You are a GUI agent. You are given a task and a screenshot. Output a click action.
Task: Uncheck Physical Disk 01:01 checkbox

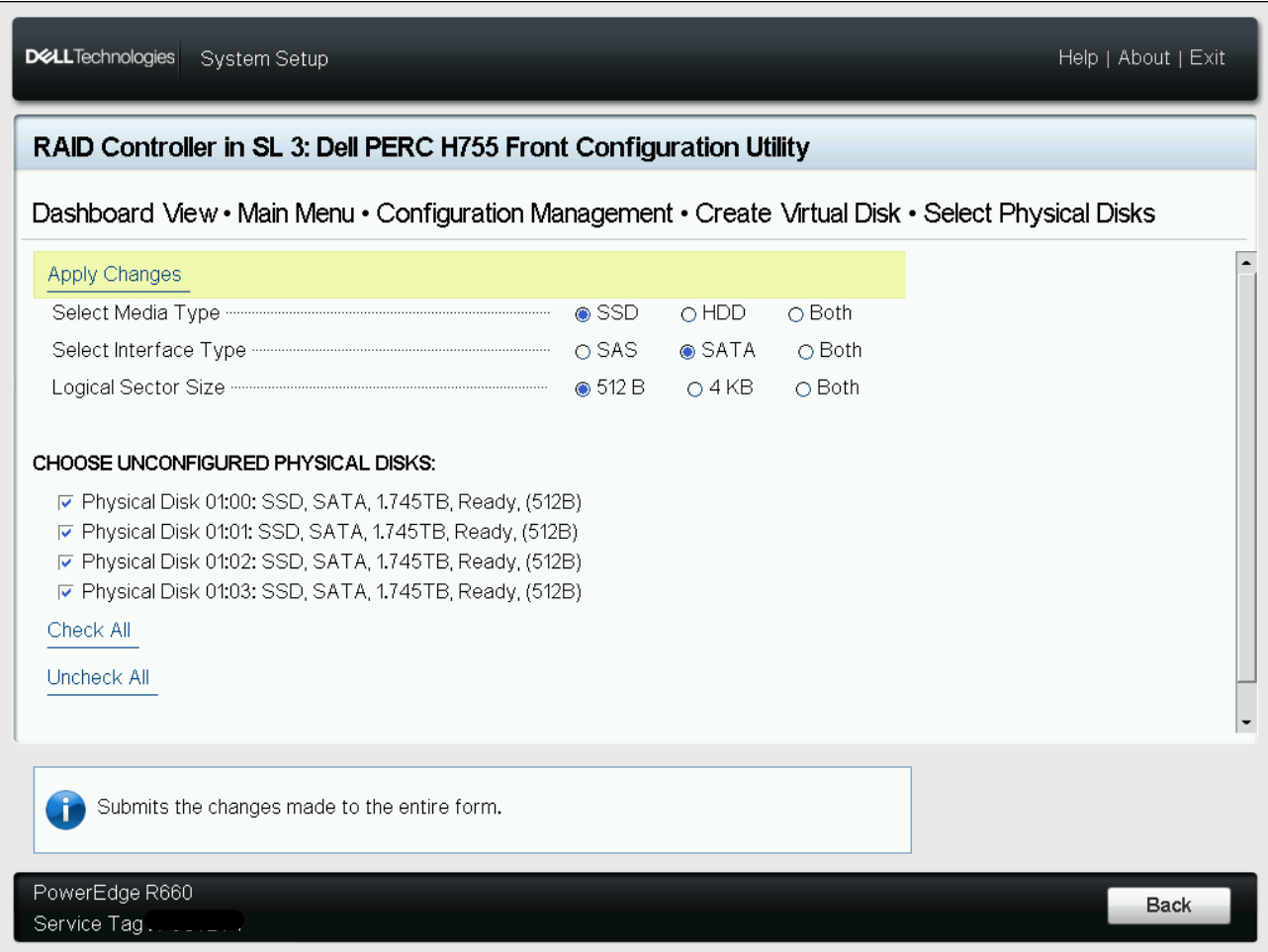65,532
